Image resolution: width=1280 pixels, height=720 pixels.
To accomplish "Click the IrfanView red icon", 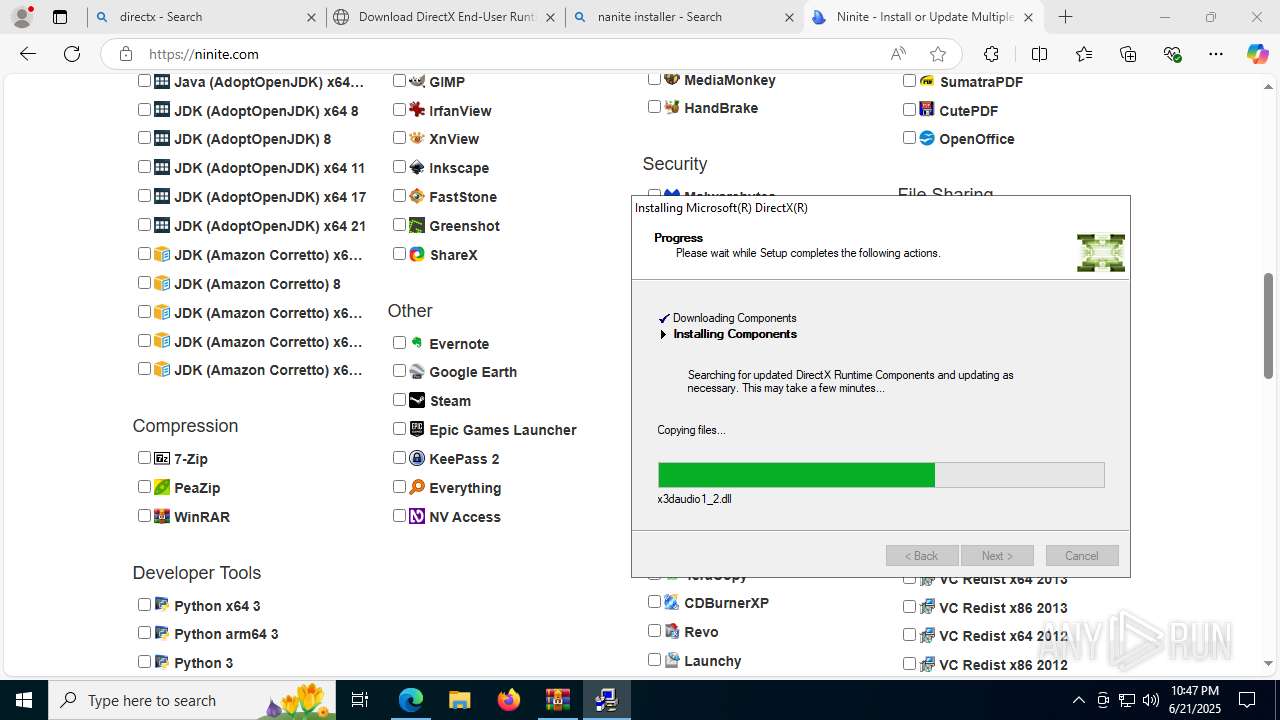I will click(417, 110).
